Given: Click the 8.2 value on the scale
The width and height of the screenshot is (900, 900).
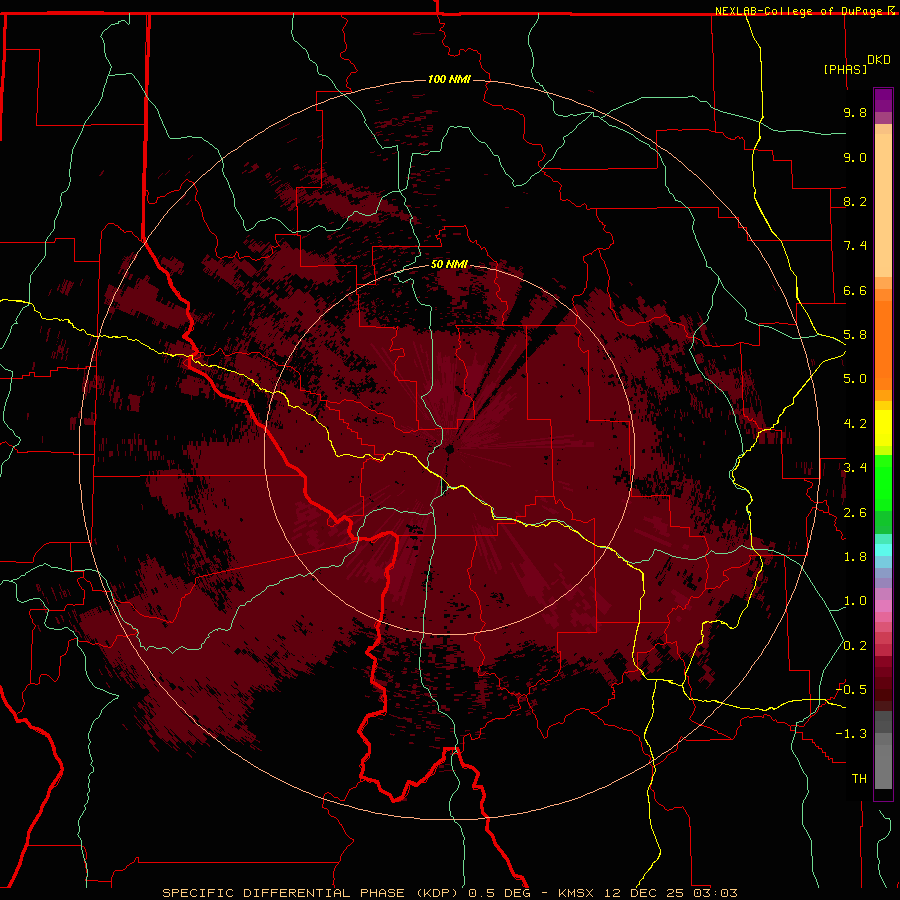Looking at the screenshot, I should [855, 201].
